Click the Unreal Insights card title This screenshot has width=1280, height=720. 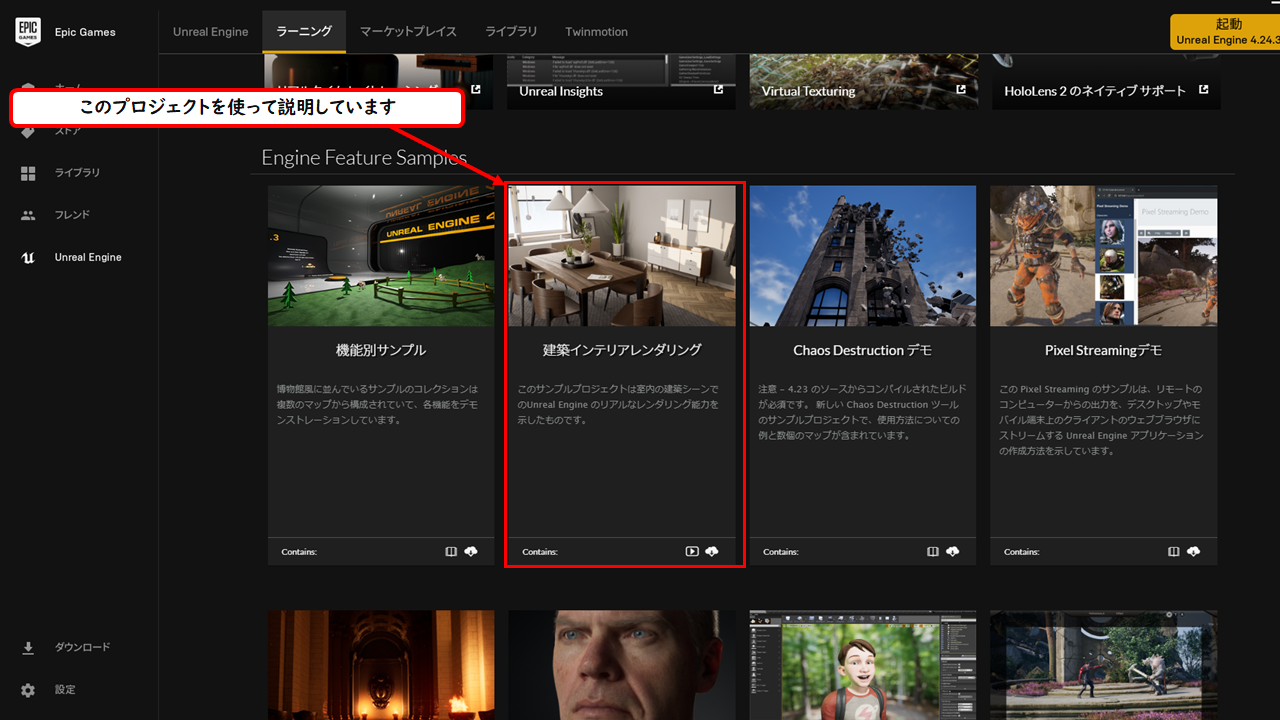(x=561, y=91)
